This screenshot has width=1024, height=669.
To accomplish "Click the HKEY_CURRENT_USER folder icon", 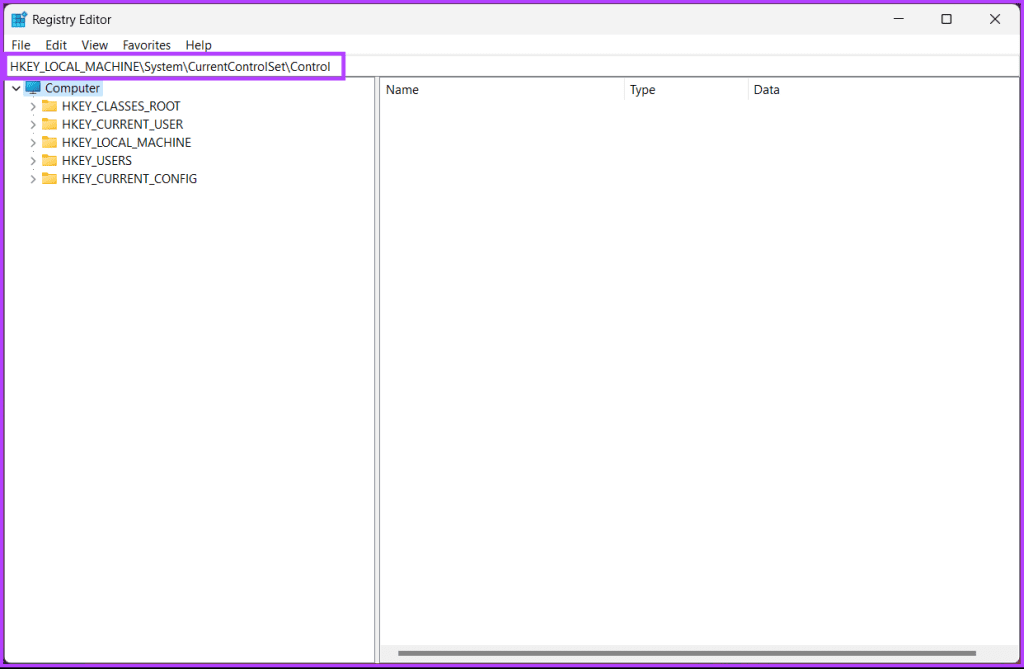I will tap(52, 124).
